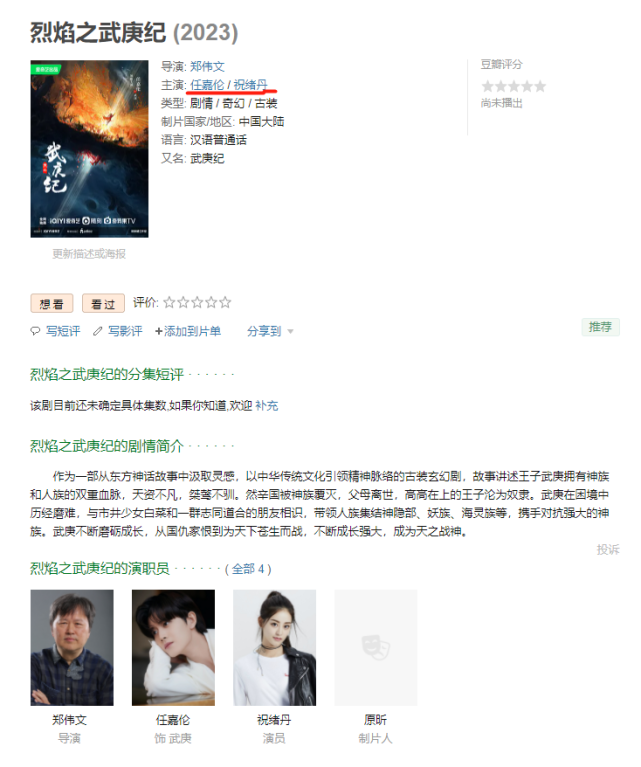This screenshot has height=767, width=641.
Task: Click the plus icon of 添加到片单
Action: (x=159, y=331)
